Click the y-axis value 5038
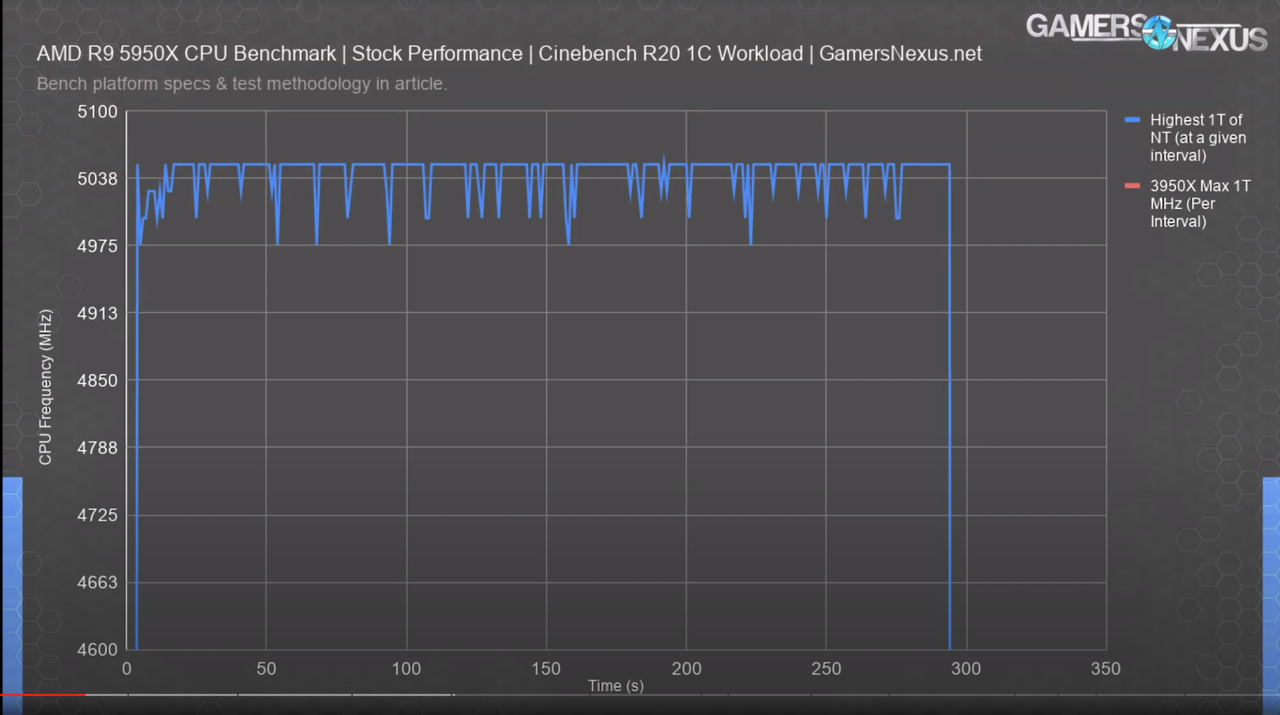The image size is (1280, 715). 98,179
